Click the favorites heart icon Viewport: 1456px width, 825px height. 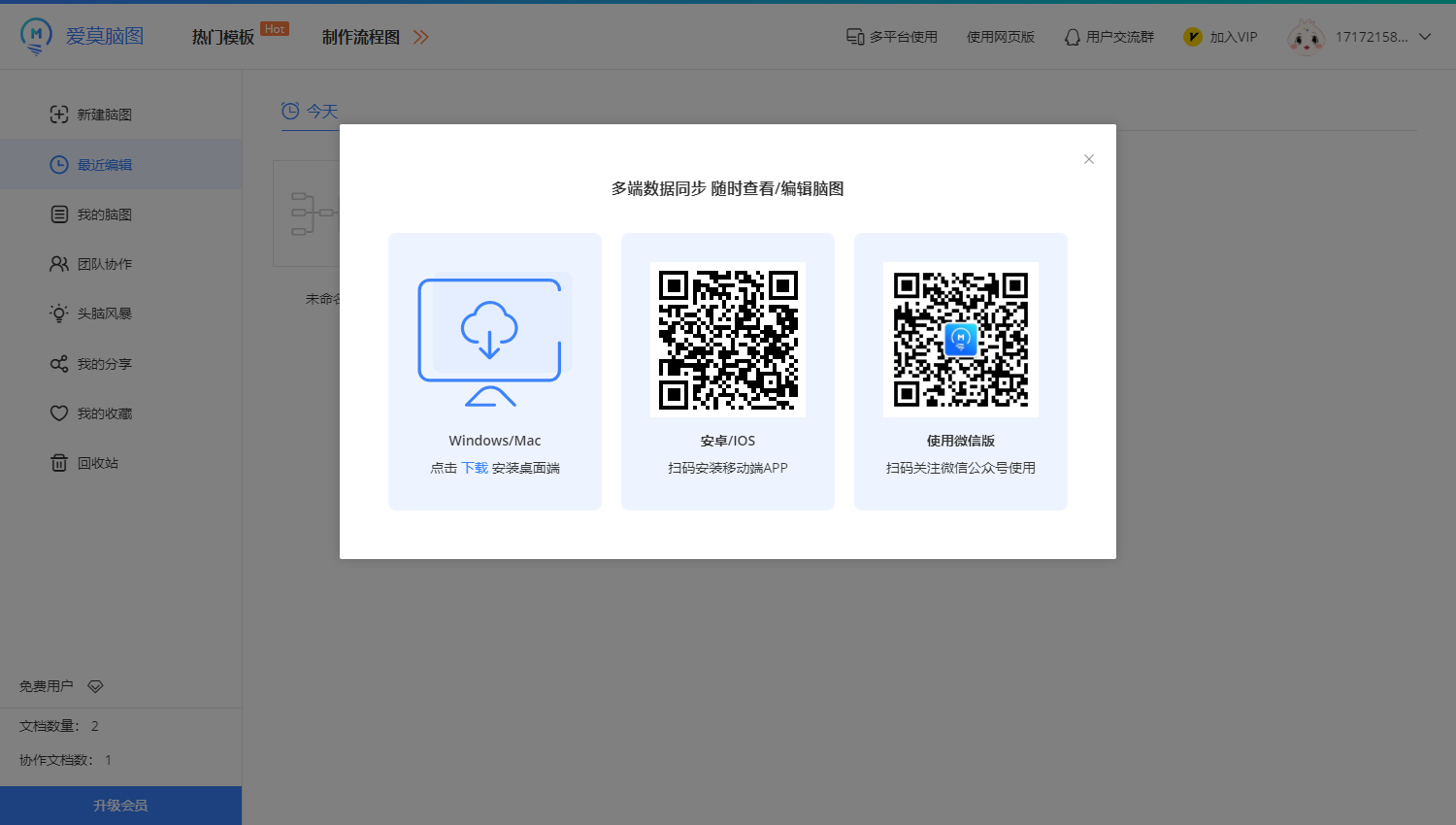(59, 413)
